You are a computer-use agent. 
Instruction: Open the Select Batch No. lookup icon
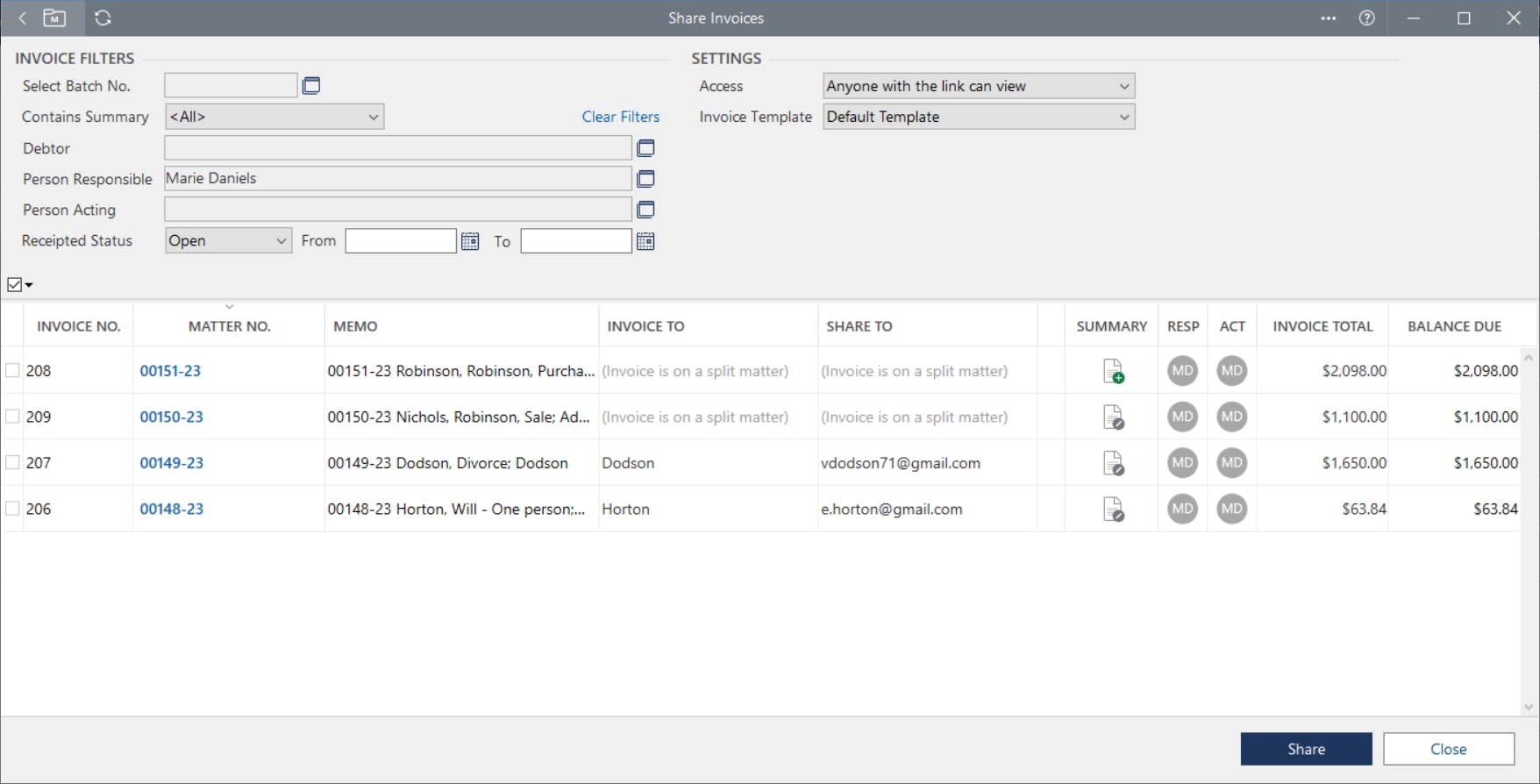point(311,86)
